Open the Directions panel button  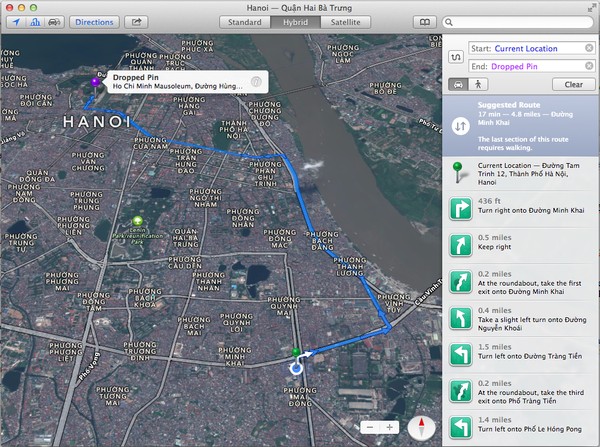(x=94, y=22)
